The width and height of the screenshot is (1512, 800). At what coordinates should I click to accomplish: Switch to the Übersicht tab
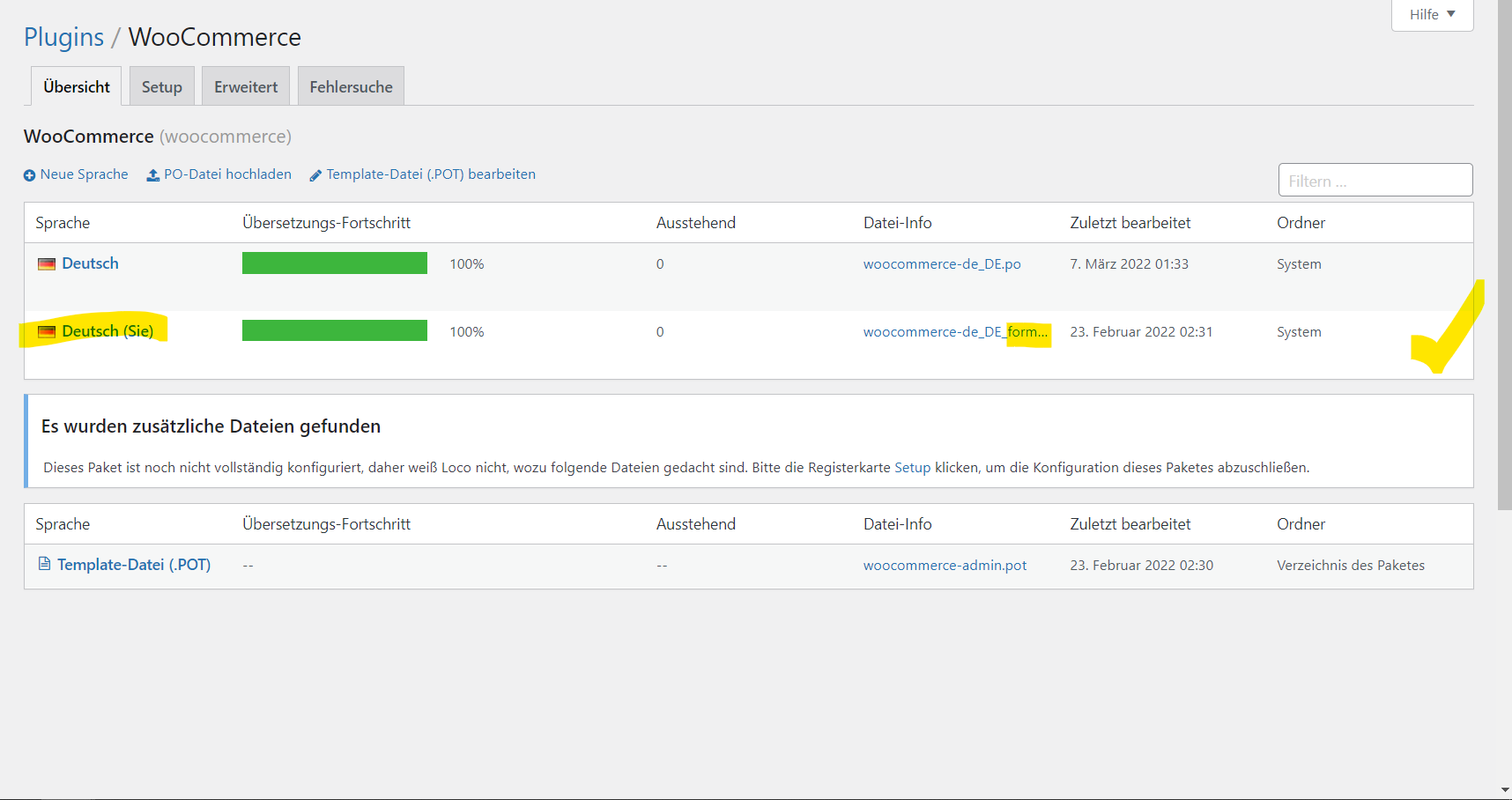77,86
